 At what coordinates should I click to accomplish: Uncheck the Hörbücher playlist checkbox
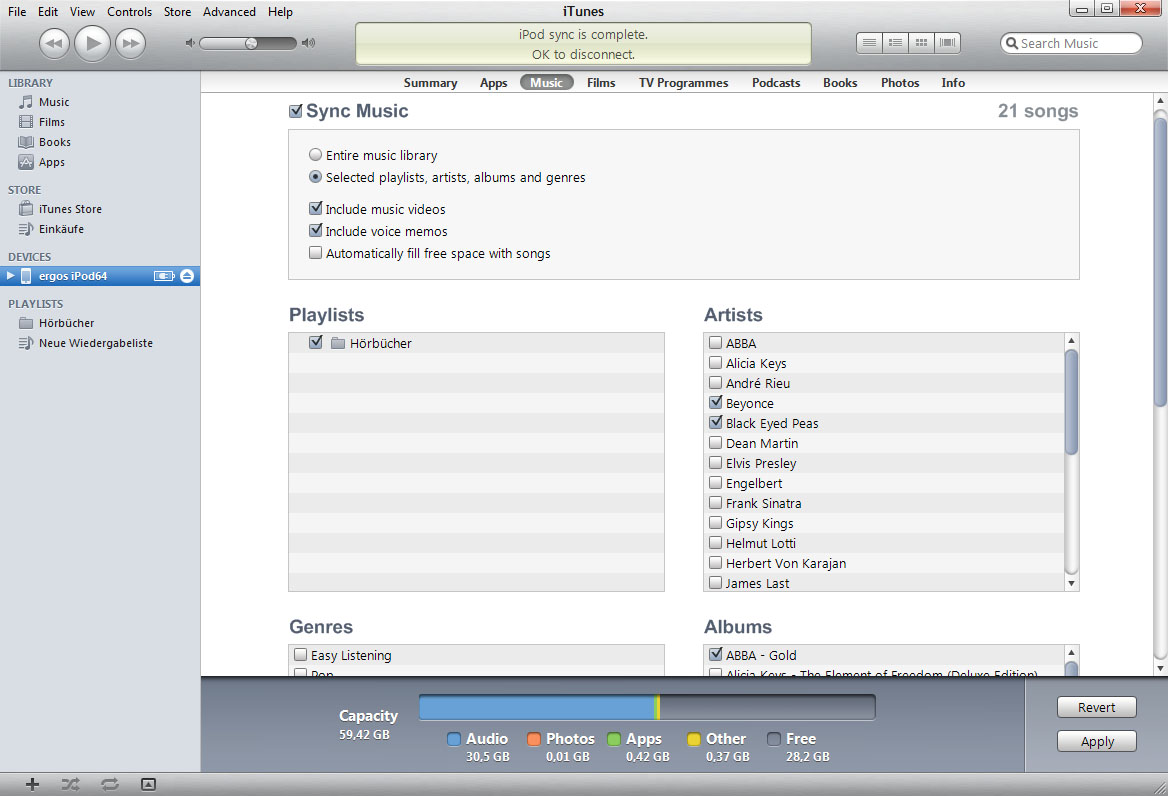(x=316, y=343)
